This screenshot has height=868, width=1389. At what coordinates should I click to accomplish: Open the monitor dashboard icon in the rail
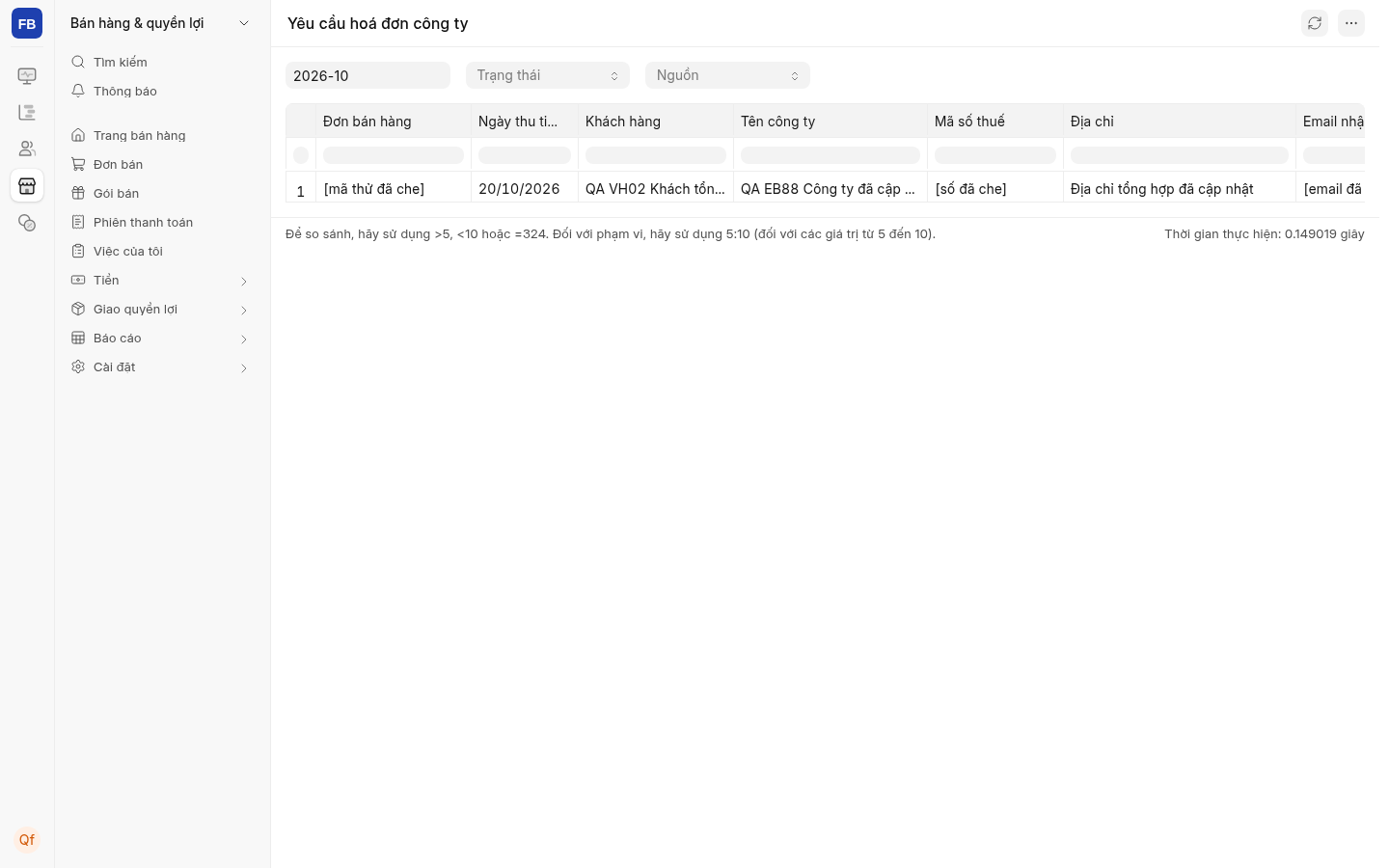(x=27, y=75)
